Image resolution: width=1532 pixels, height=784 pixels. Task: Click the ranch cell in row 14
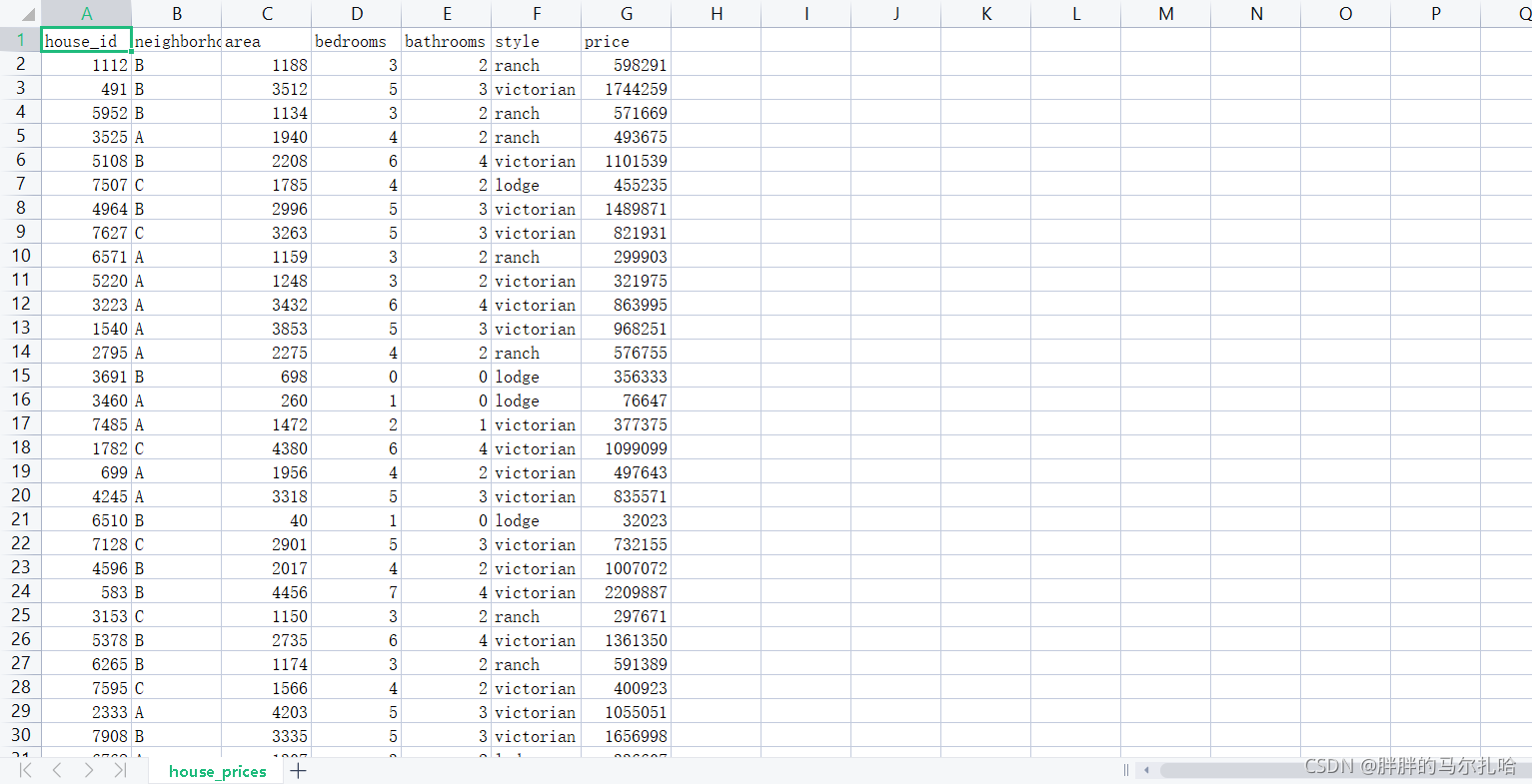click(x=537, y=353)
